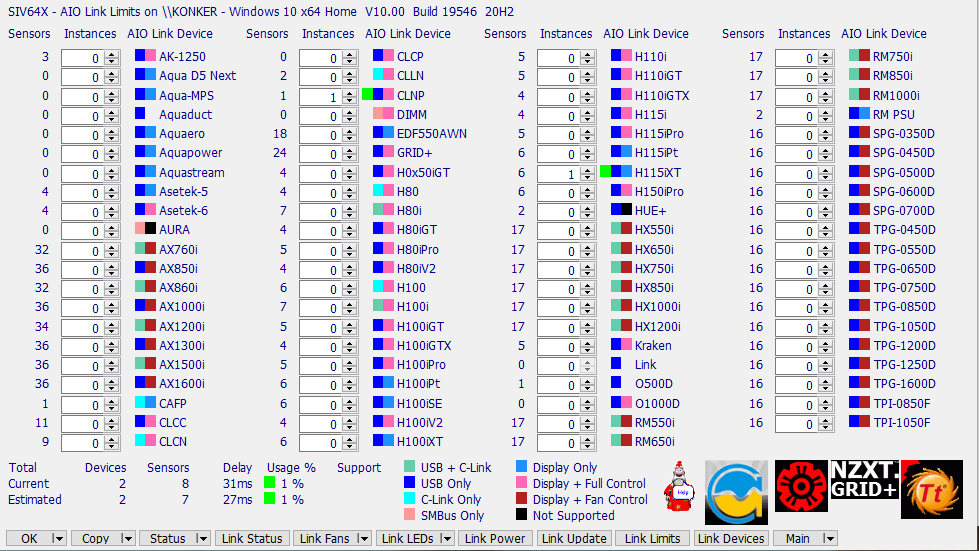This screenshot has height=551, width=979.
Task: Click the color icon beside EDF550AWN
Action: 383,133
